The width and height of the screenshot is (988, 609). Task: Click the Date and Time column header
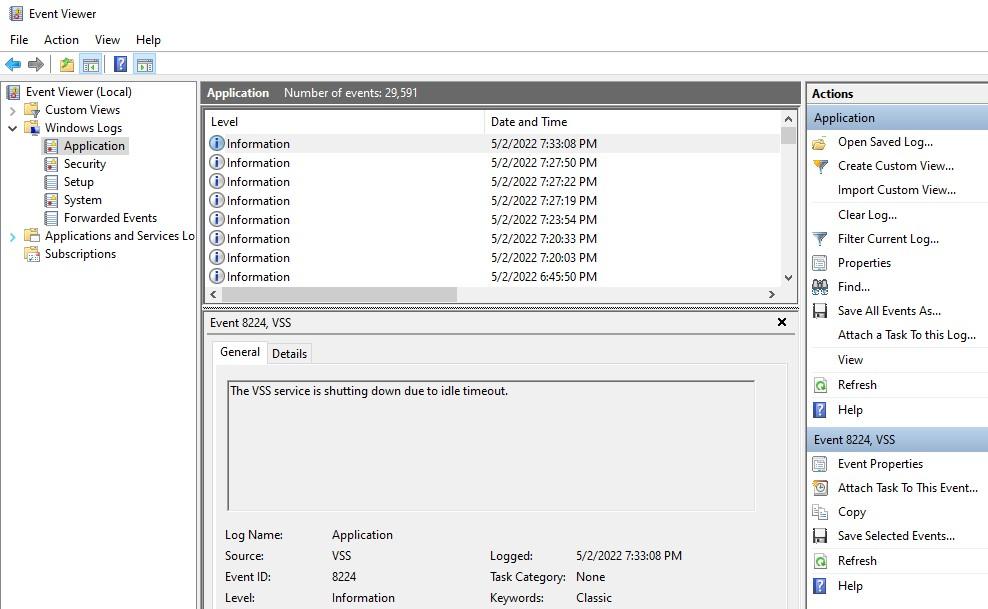[633, 122]
